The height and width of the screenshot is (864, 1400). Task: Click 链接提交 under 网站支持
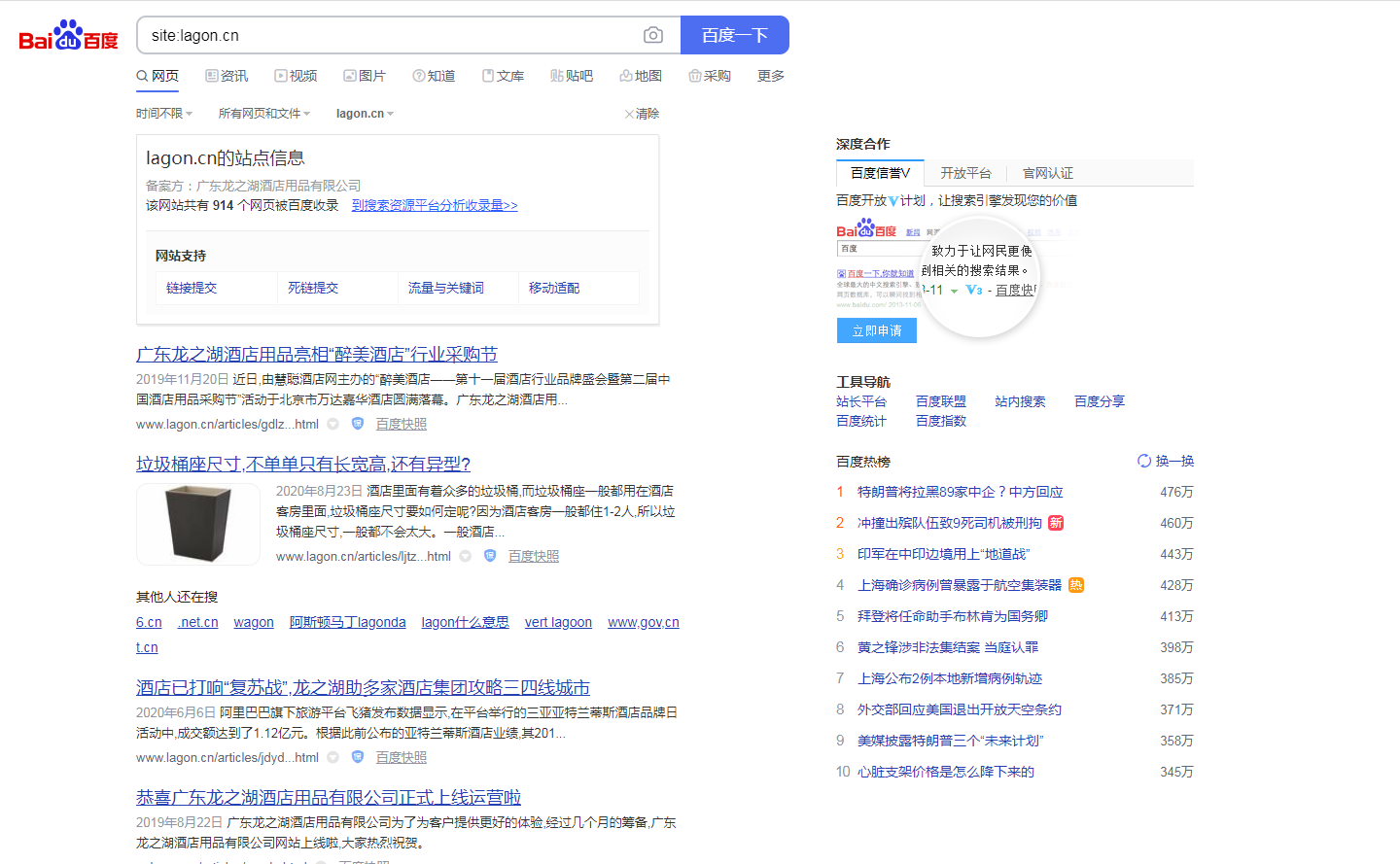tap(192, 288)
